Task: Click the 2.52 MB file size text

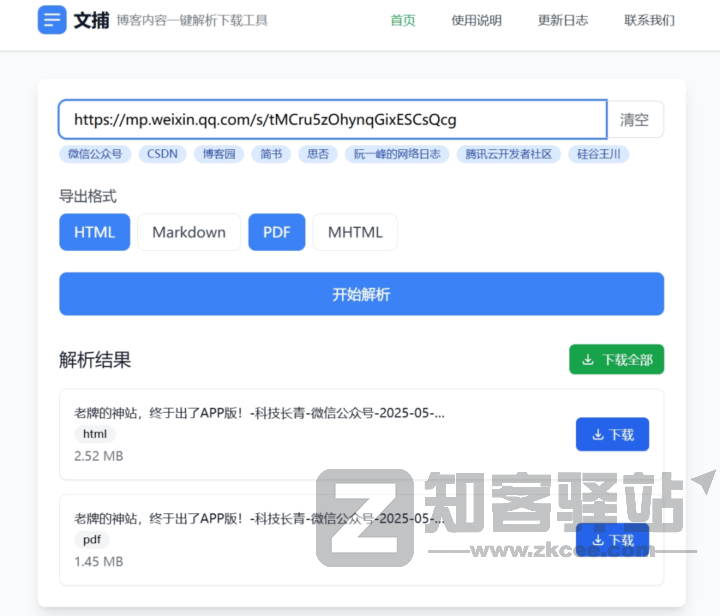Action: 99,456
